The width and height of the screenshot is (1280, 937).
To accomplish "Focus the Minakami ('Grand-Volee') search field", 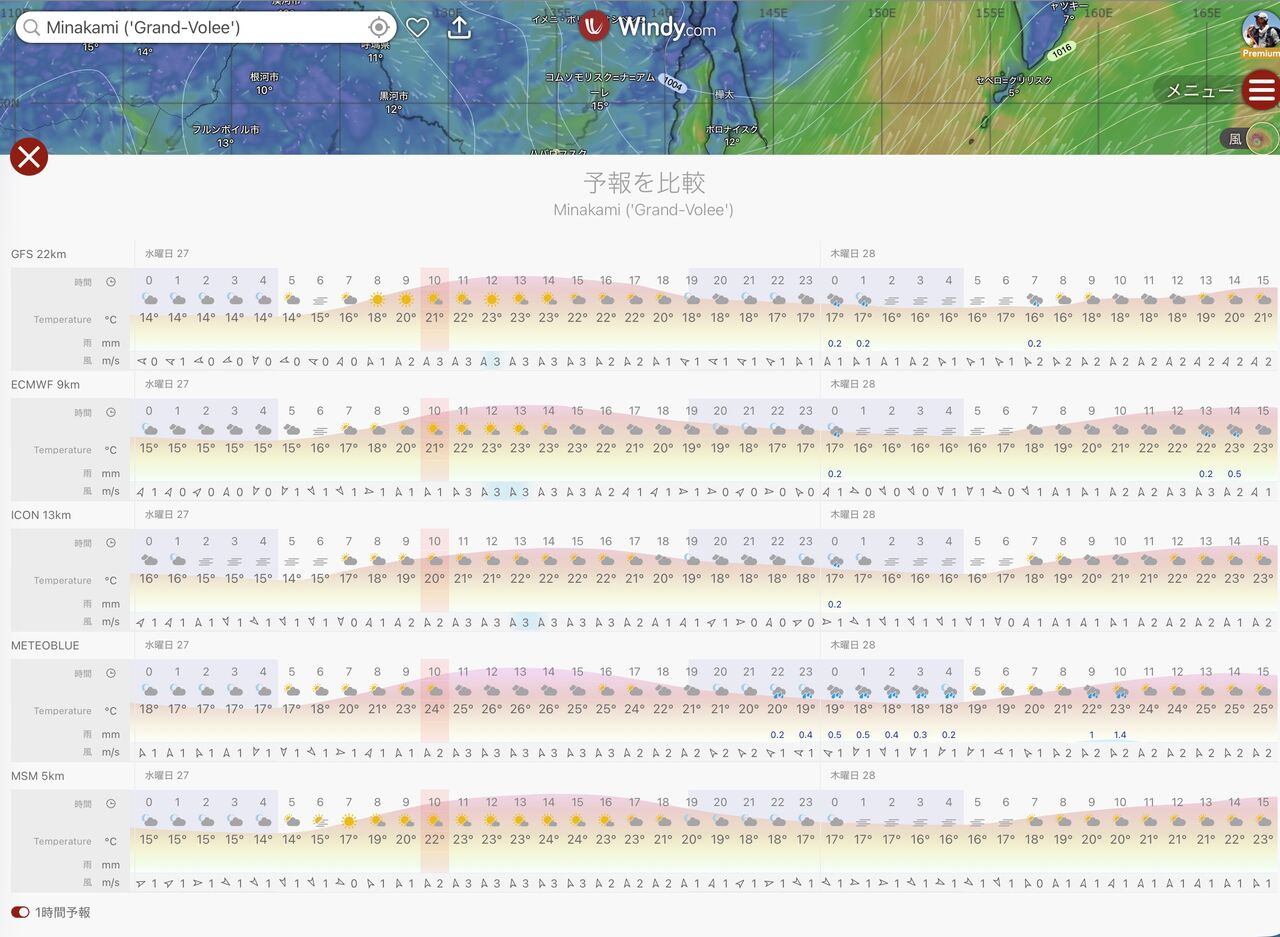I will click(x=208, y=27).
